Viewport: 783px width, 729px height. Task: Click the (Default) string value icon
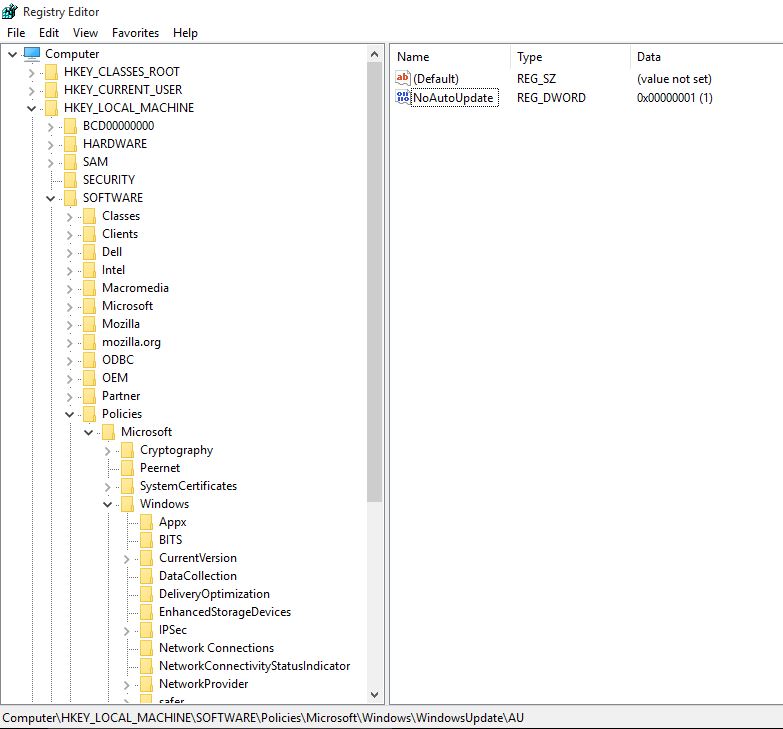pos(403,78)
